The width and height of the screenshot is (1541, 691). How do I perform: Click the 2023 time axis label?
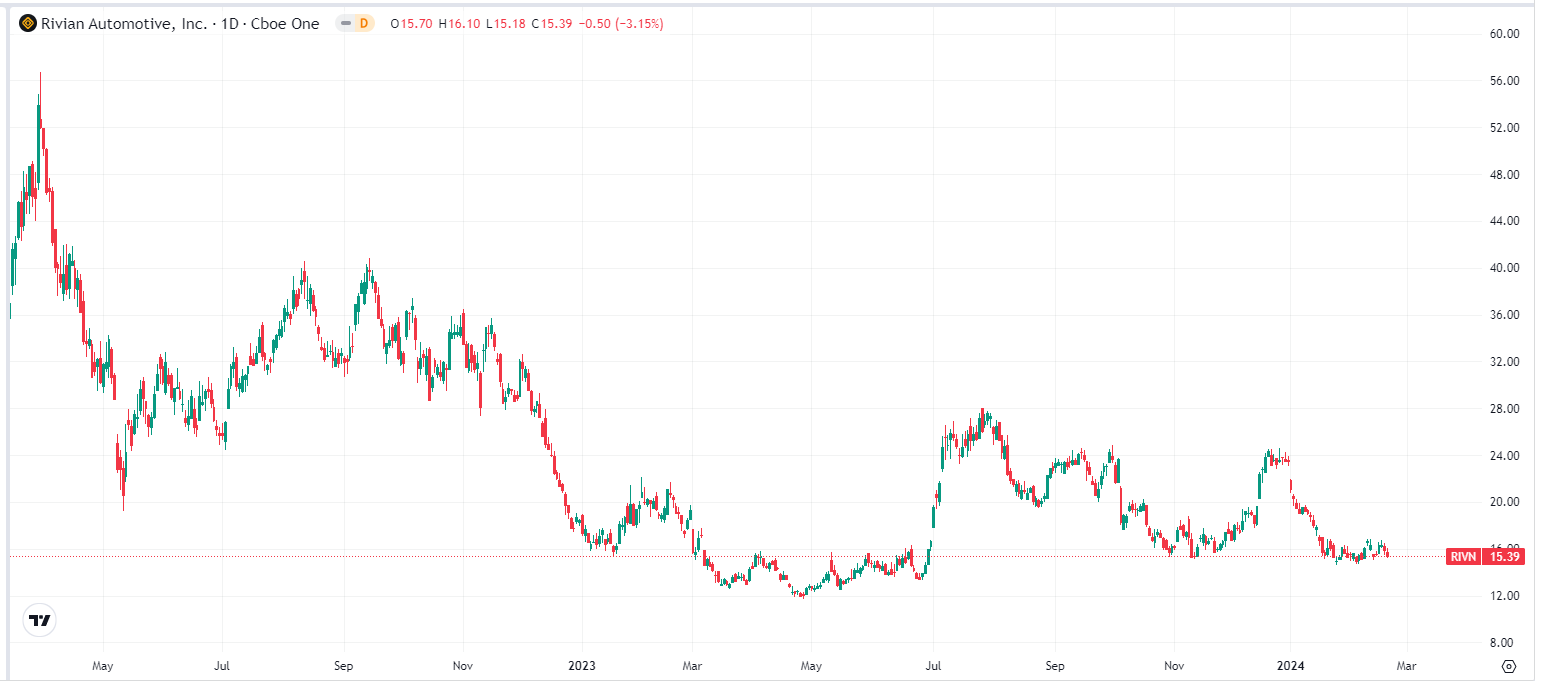tap(582, 665)
